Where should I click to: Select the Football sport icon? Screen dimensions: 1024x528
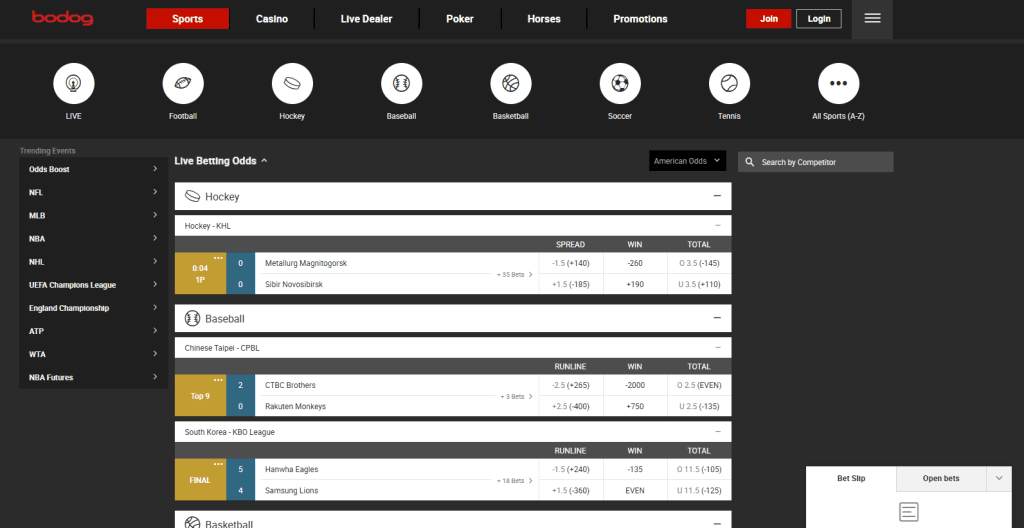183,84
